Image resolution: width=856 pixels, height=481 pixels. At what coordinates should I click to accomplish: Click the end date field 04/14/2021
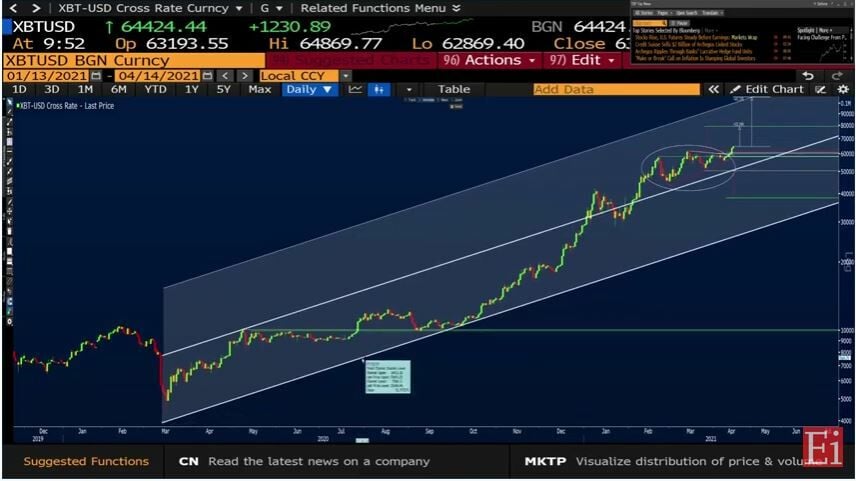(158, 76)
